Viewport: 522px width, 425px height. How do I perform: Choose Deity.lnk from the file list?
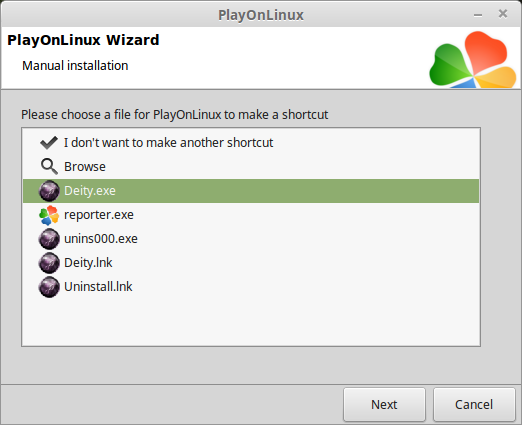pos(88,263)
